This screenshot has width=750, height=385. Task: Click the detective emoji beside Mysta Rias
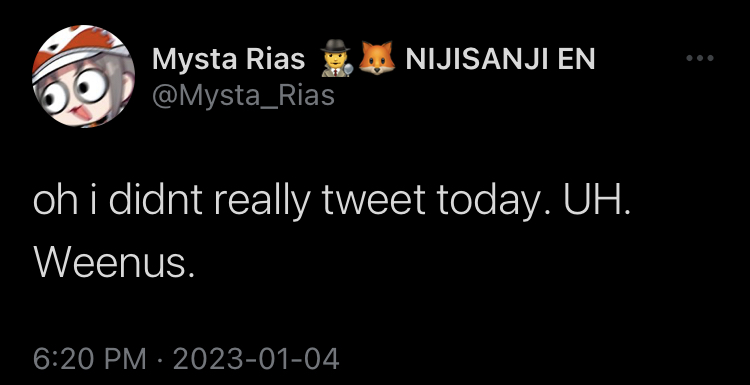point(336,58)
